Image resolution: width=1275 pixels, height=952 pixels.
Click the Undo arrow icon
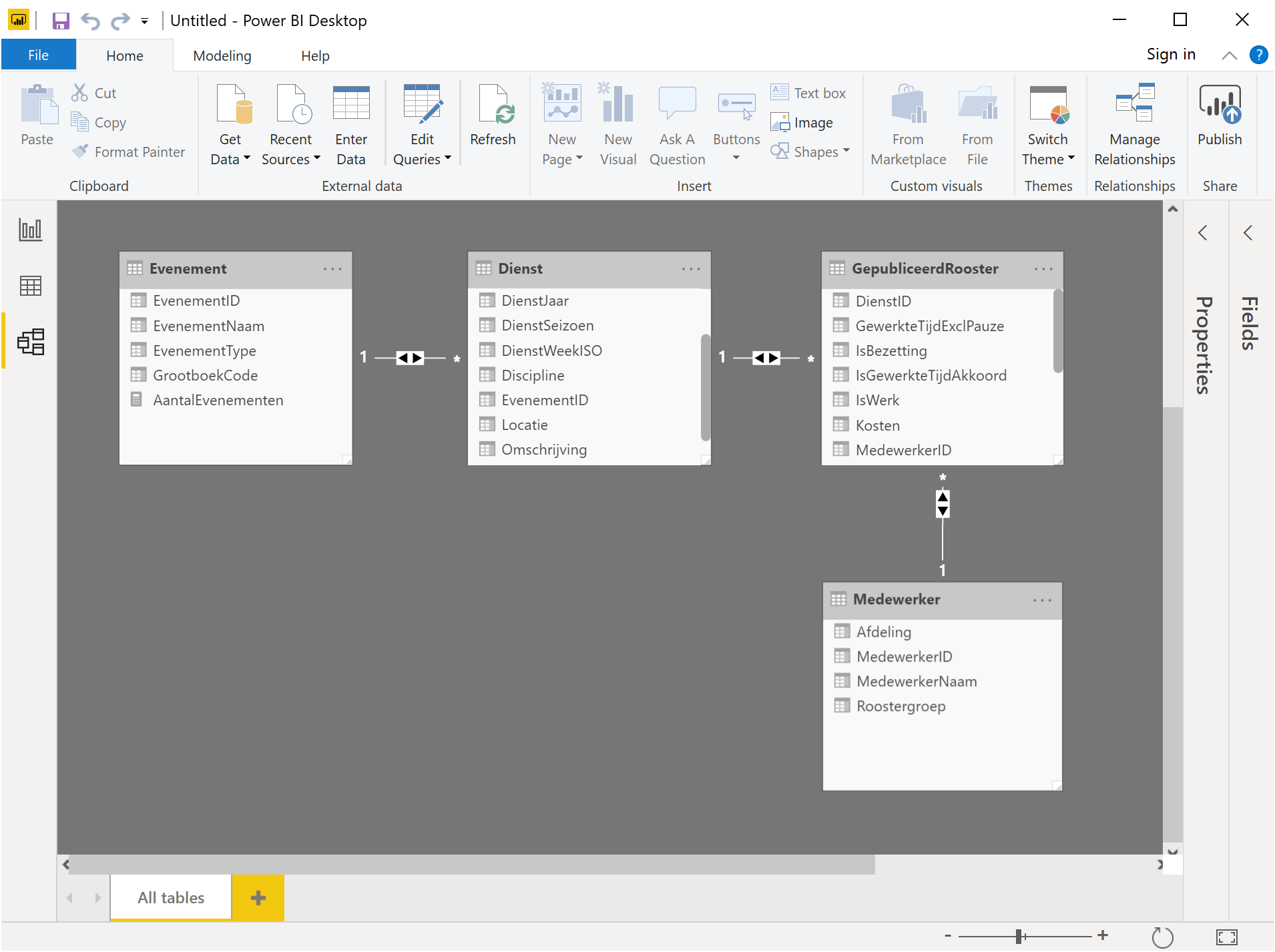click(90, 21)
